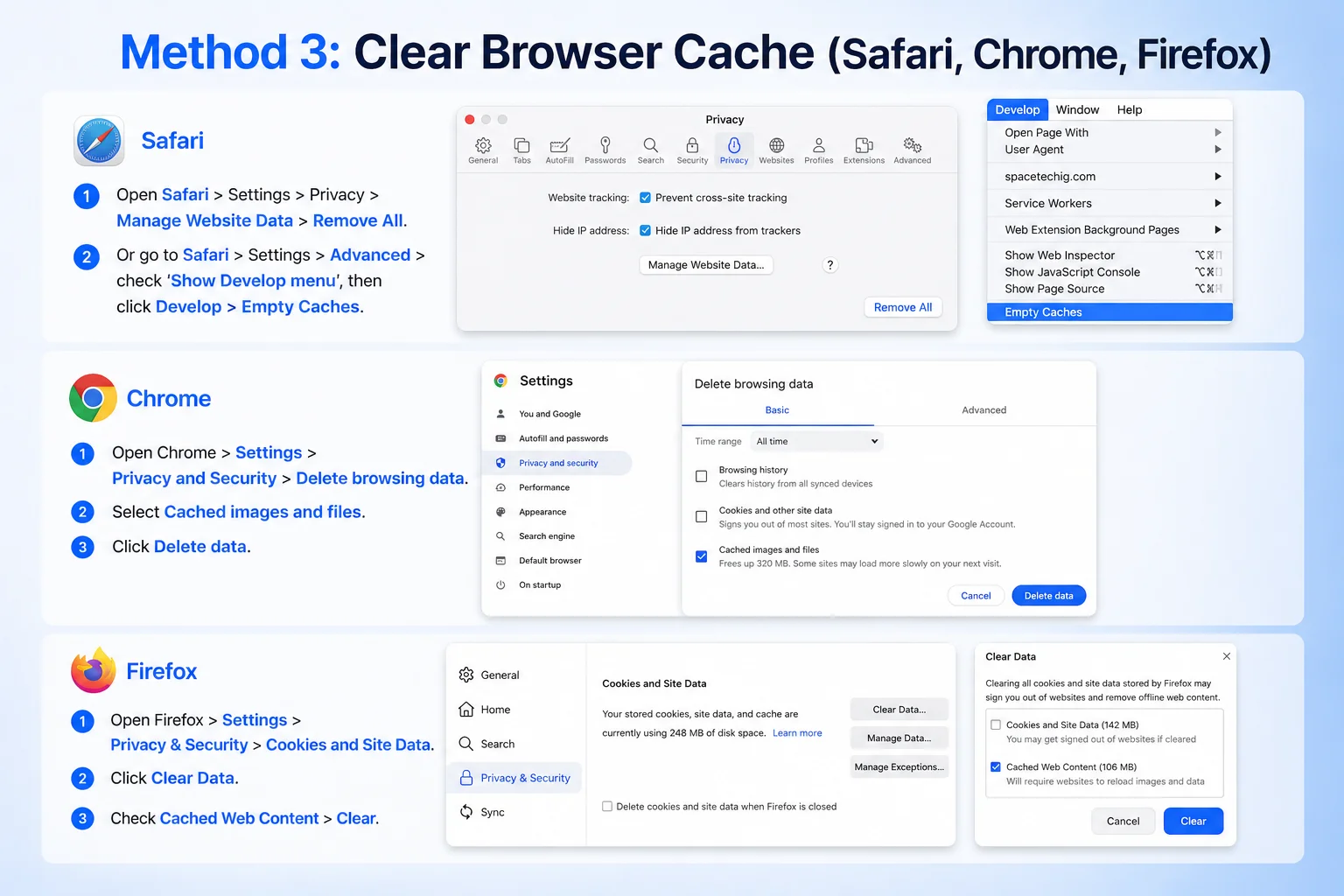1344x896 pixels.
Task: Click the Manage Data... button
Action: pyautogui.click(x=899, y=738)
